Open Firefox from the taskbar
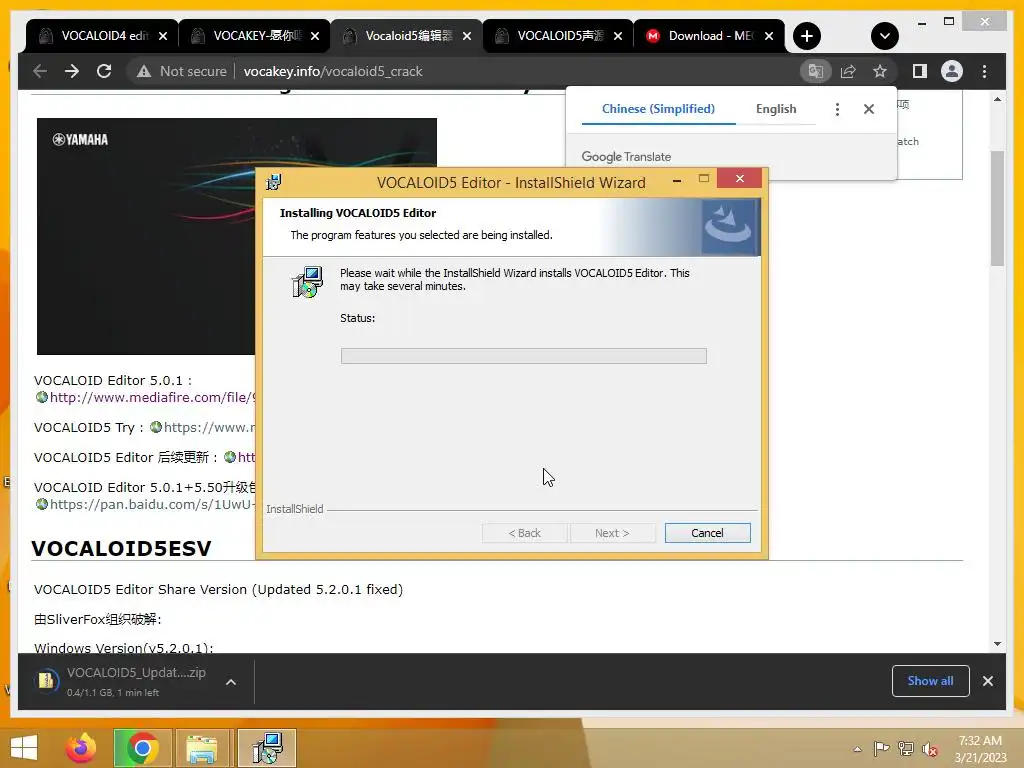 (x=81, y=748)
